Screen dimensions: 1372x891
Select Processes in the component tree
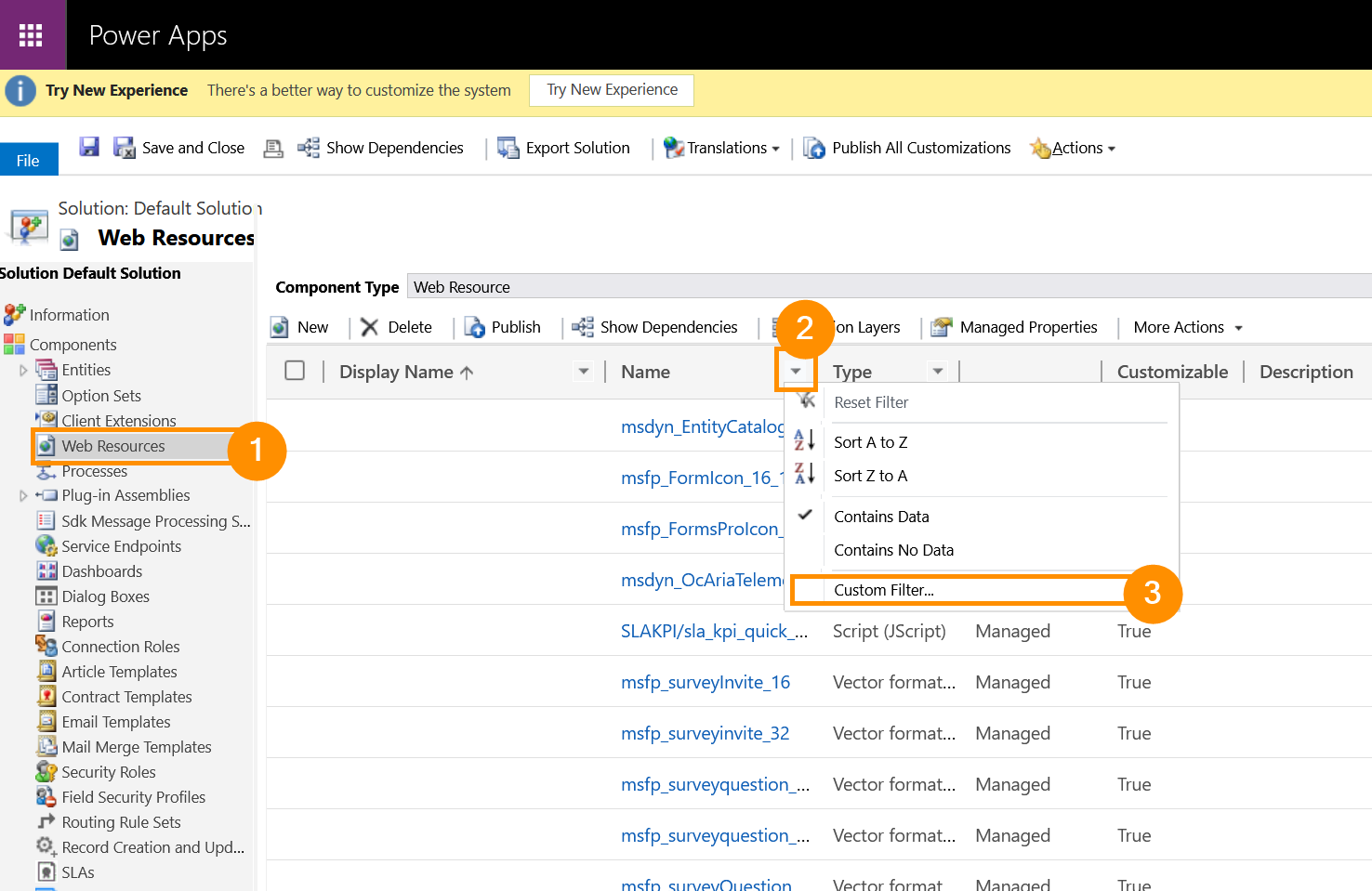95,471
